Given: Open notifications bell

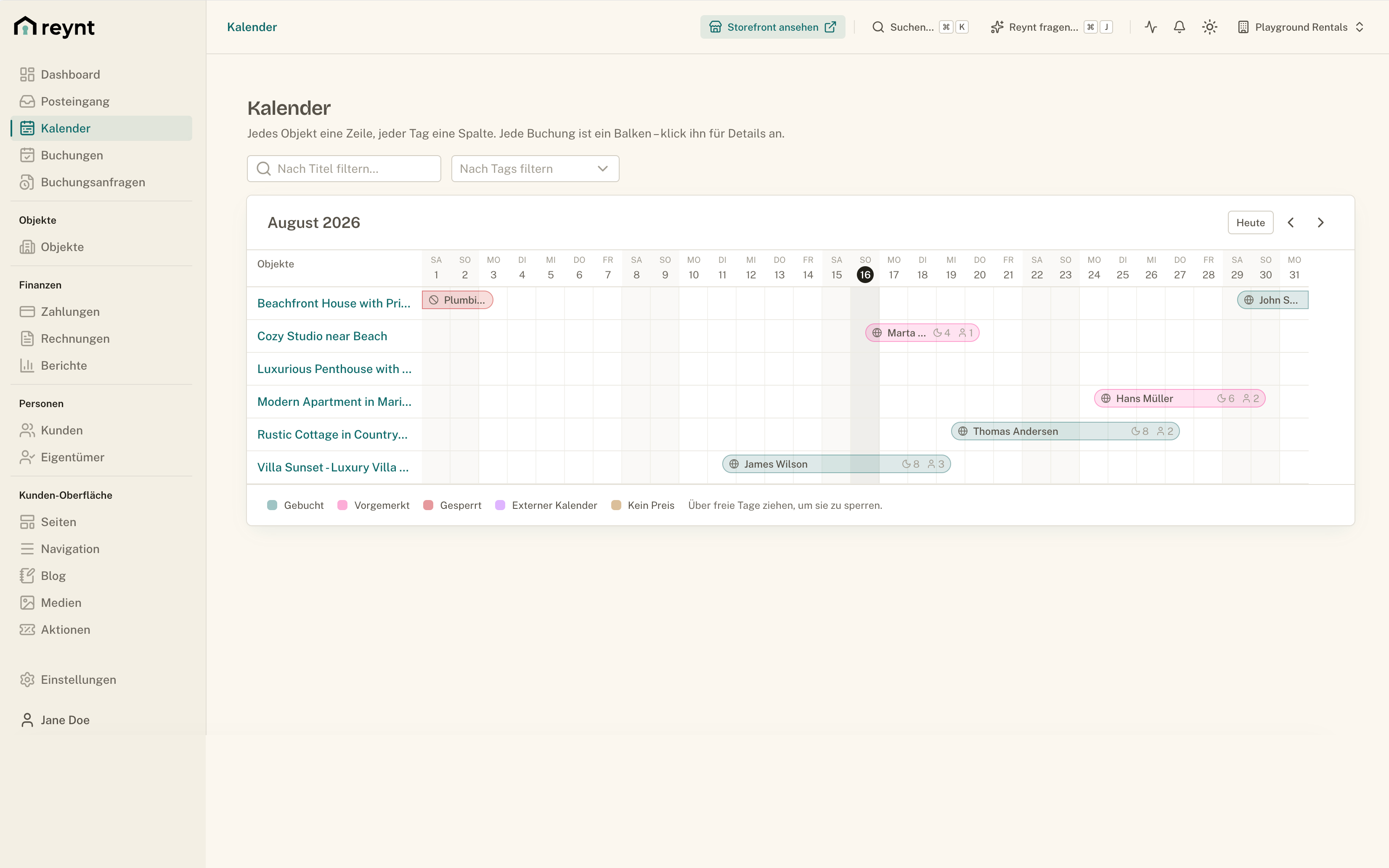Looking at the screenshot, I should click(x=1179, y=27).
